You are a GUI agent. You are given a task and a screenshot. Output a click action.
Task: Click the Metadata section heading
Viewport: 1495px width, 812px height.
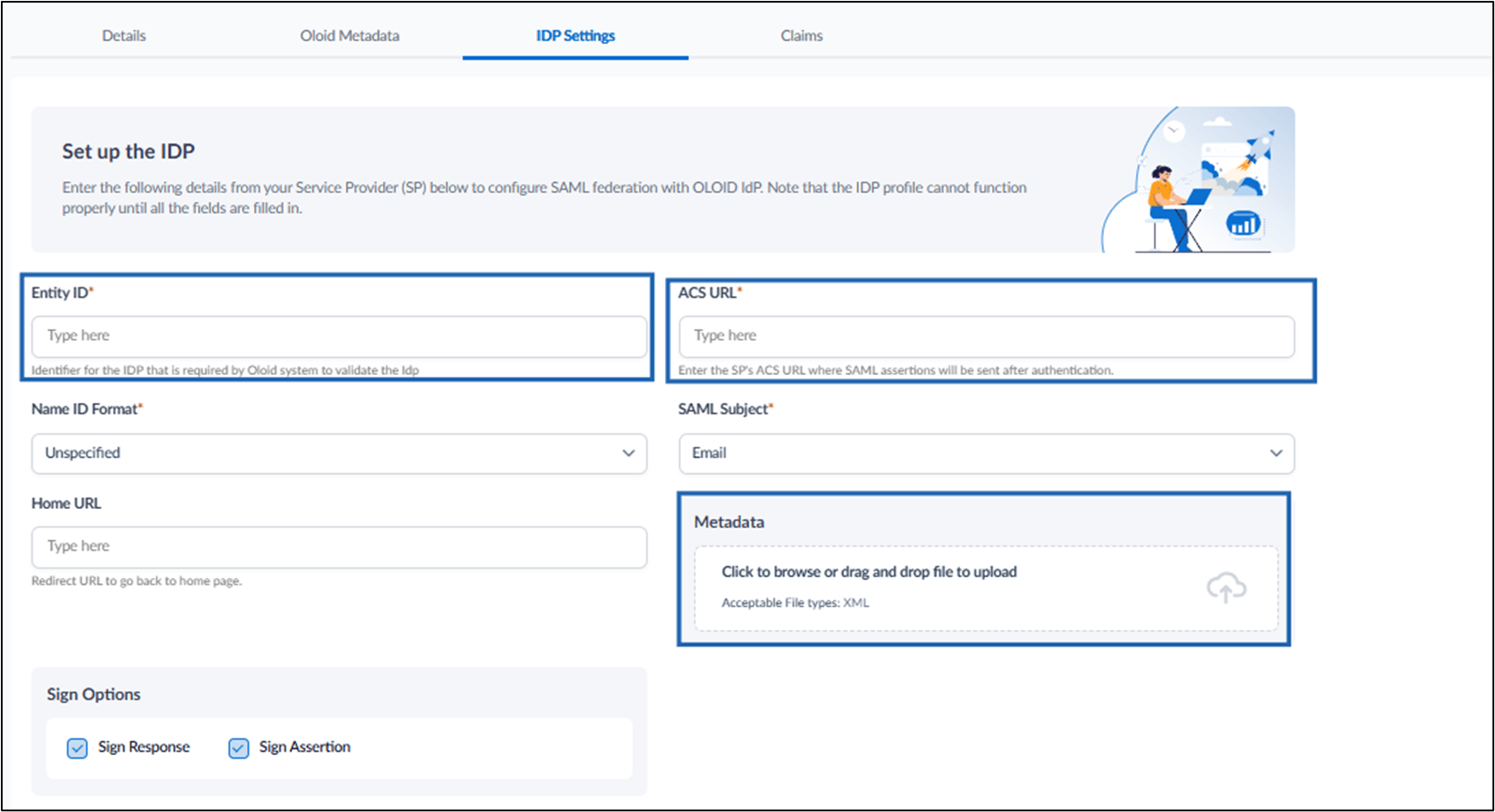click(729, 522)
